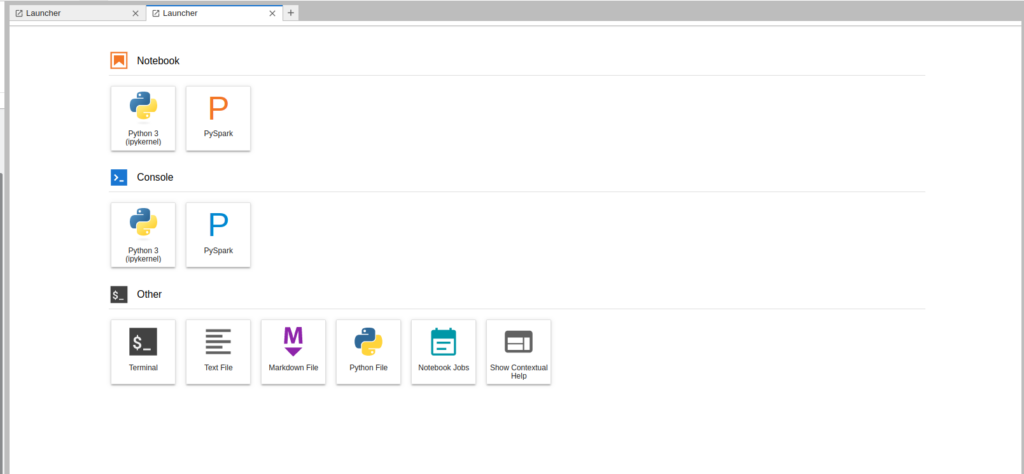Close the first Launcher tab
Screen dimensions: 1024x474
click(x=135, y=13)
